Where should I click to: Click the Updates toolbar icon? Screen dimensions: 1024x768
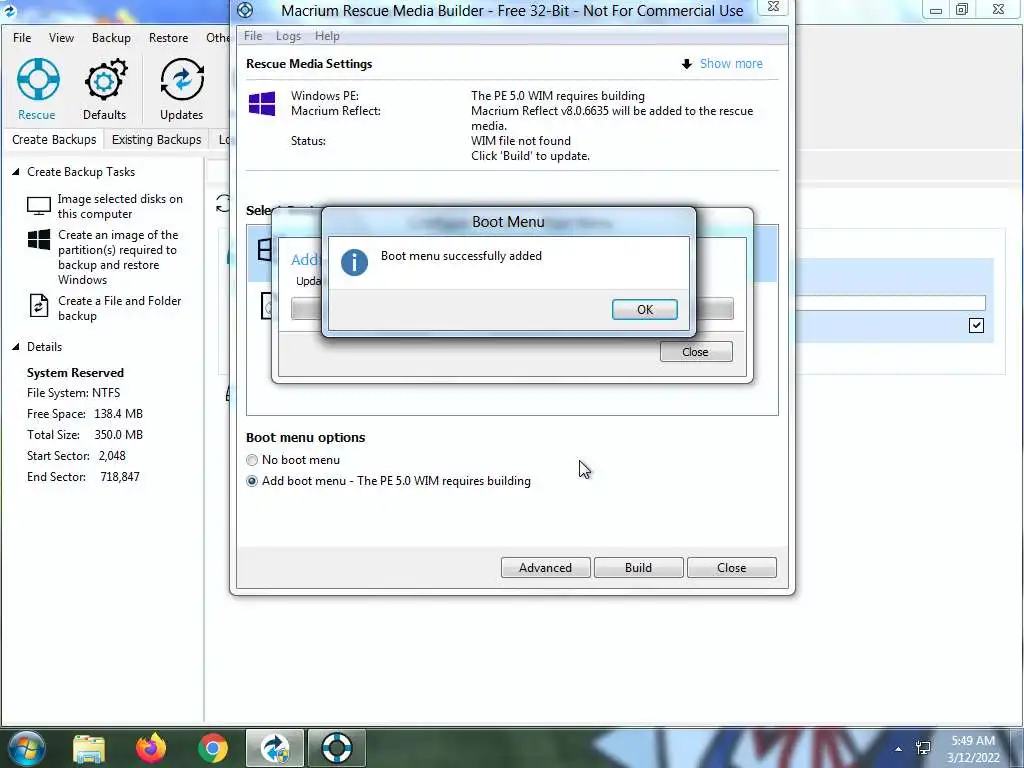click(182, 80)
